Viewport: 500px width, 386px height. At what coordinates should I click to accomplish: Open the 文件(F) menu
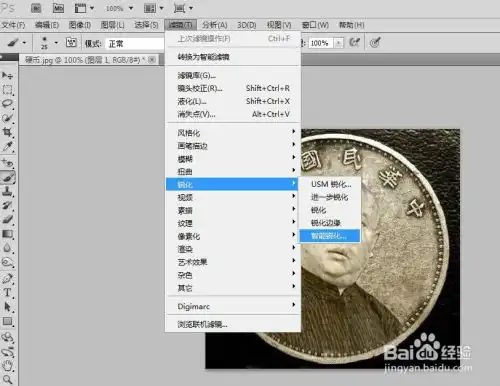[13, 25]
